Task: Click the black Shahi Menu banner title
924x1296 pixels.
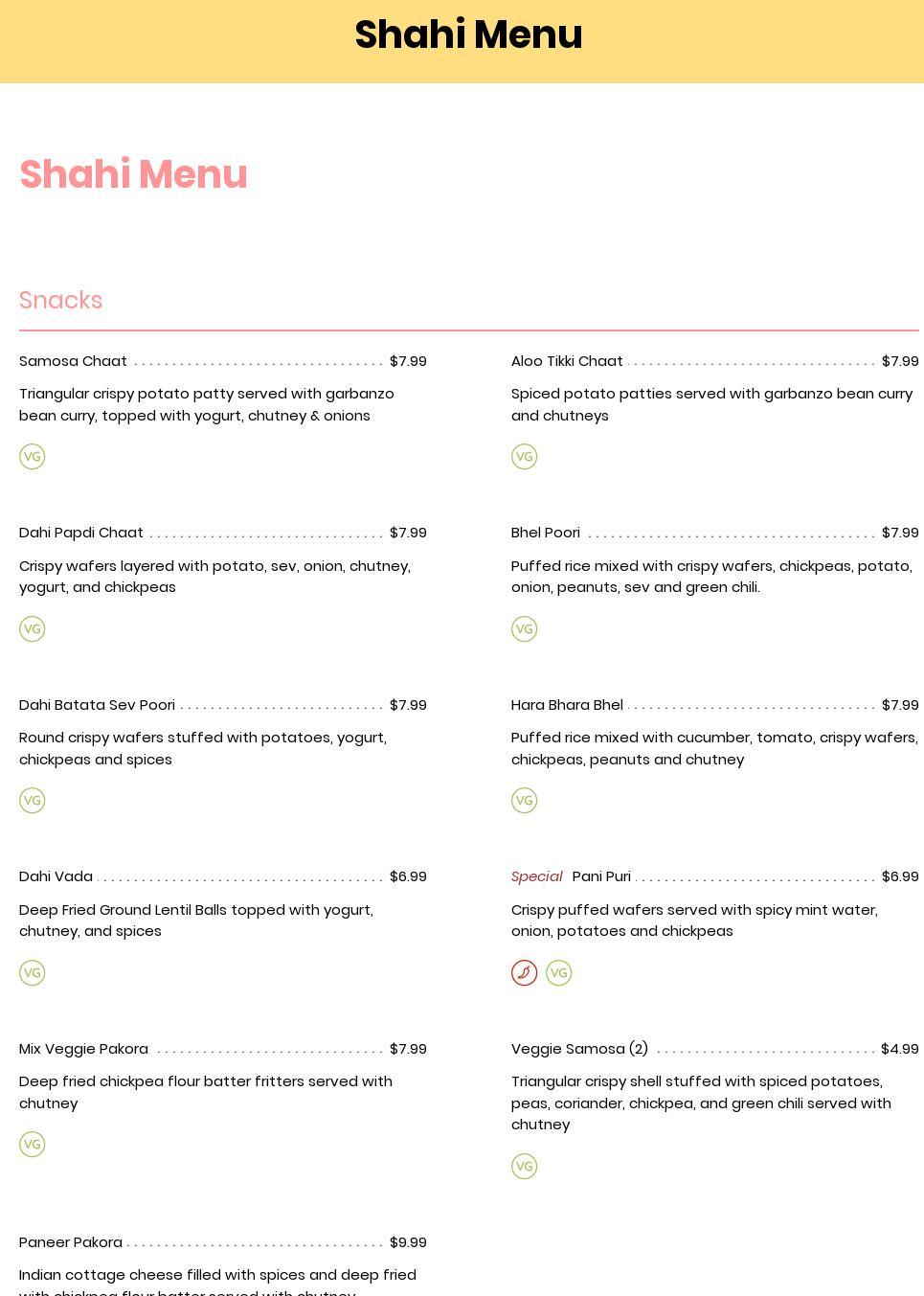Action: click(x=468, y=35)
